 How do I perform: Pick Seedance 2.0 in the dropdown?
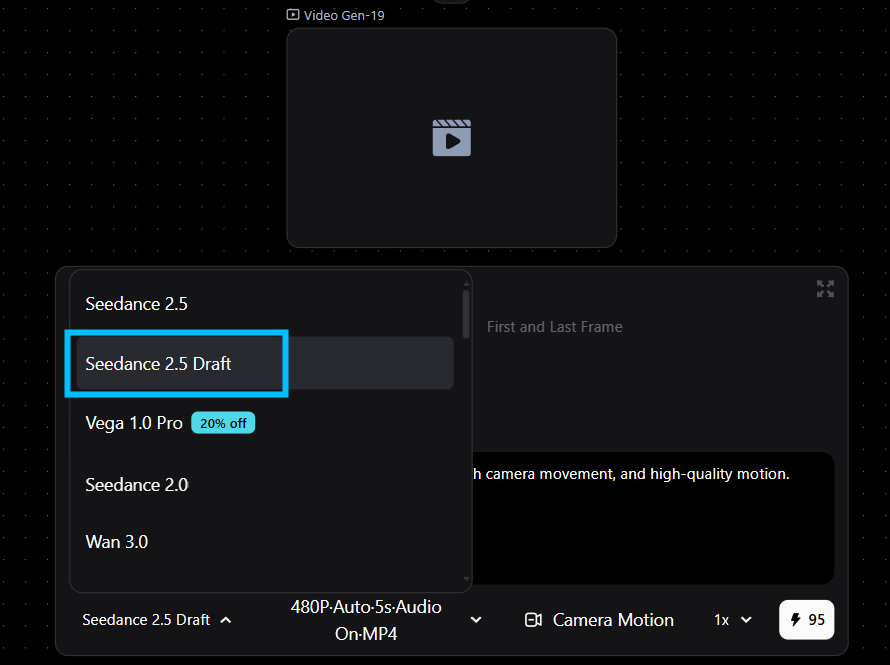pyautogui.click(x=265, y=485)
